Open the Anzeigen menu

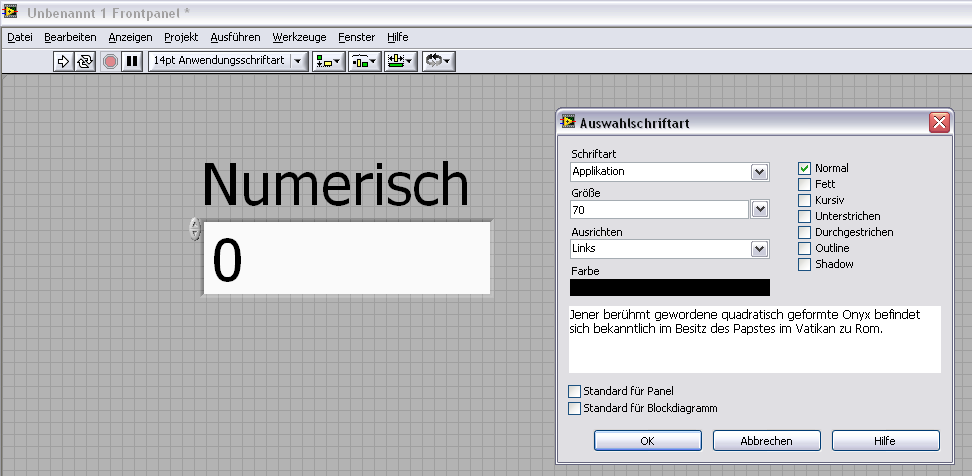[130, 37]
